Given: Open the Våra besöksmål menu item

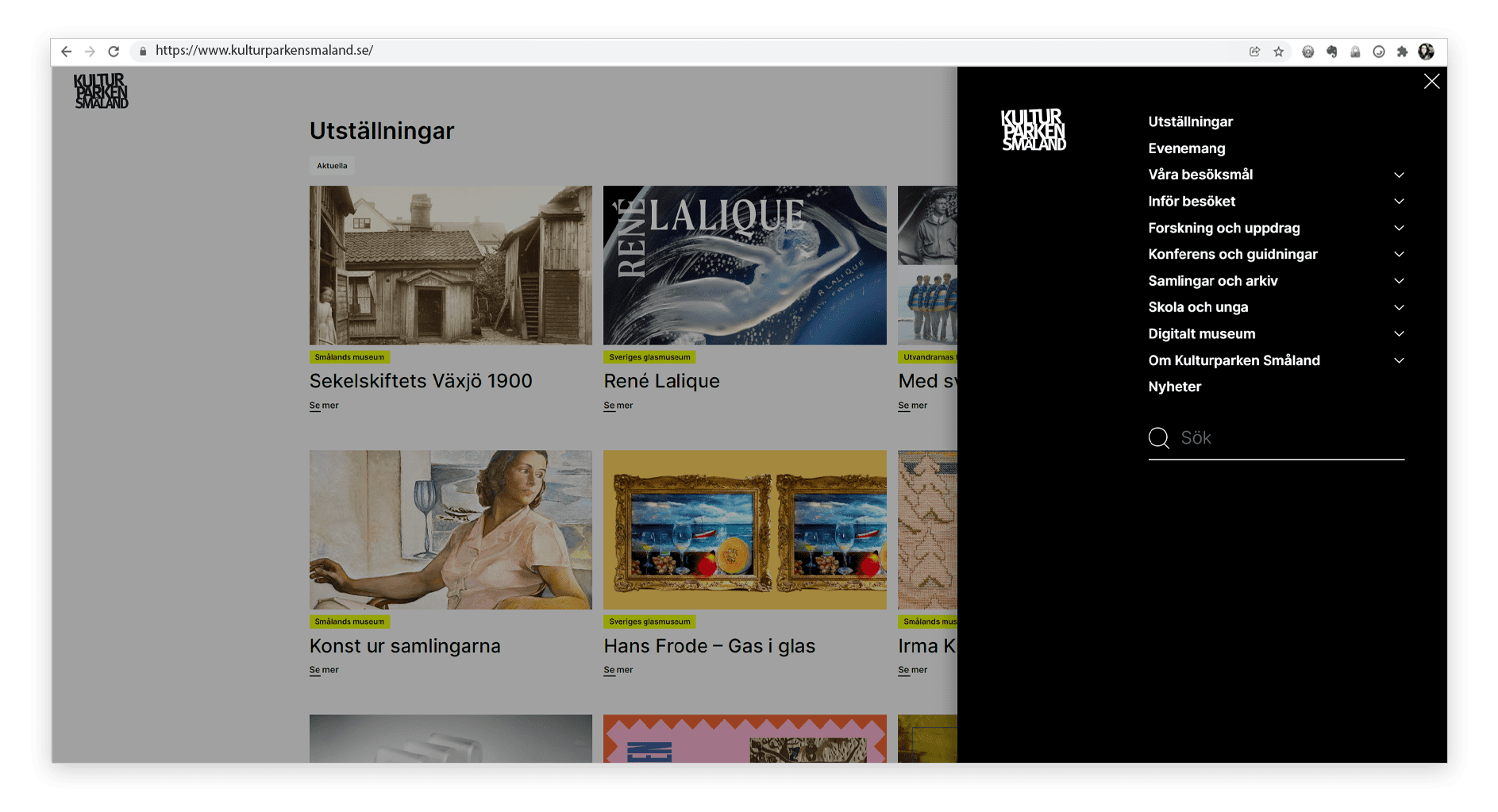Looking at the screenshot, I should (1200, 175).
